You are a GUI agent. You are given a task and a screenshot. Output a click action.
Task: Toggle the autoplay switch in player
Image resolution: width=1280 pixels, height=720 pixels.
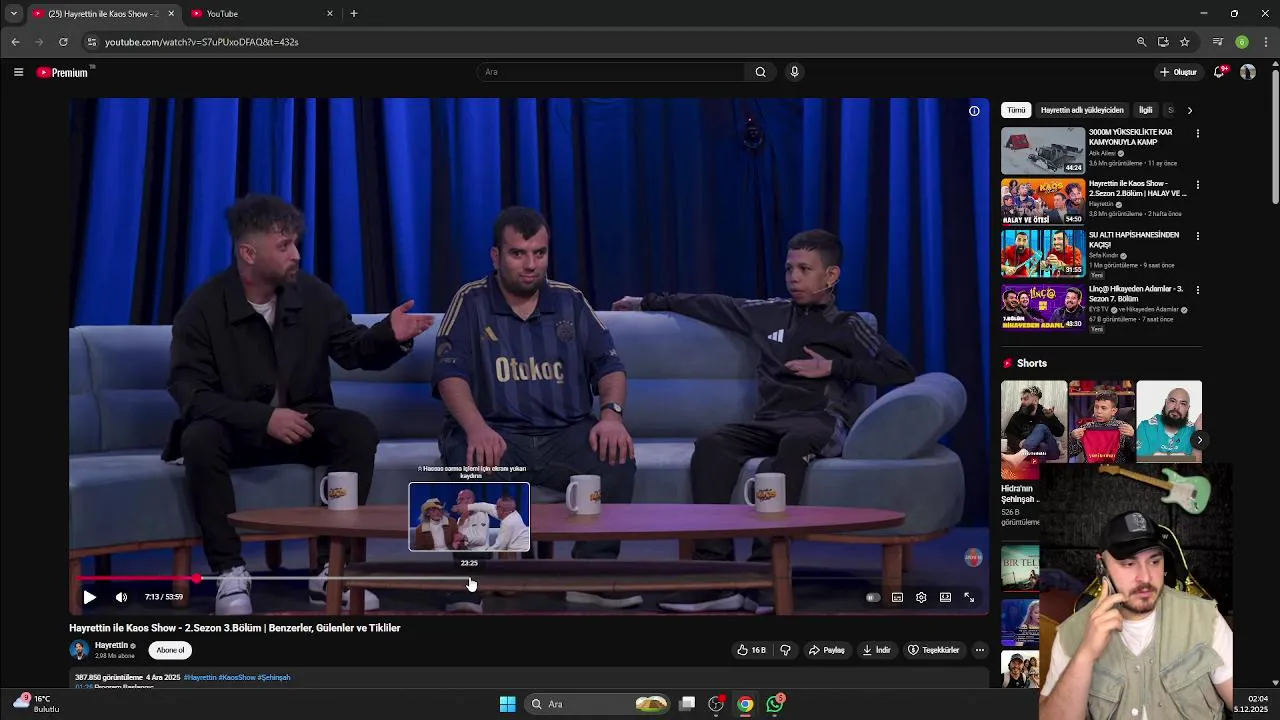coord(873,597)
